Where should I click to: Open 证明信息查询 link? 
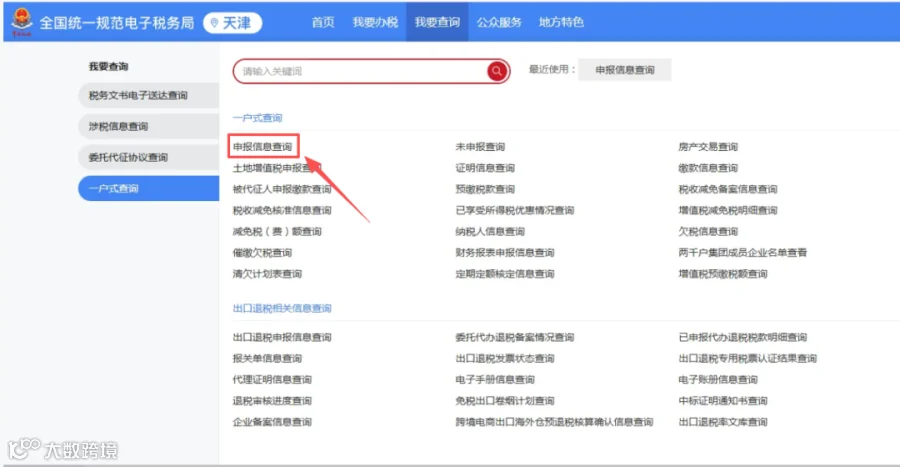pyautogui.click(x=485, y=168)
